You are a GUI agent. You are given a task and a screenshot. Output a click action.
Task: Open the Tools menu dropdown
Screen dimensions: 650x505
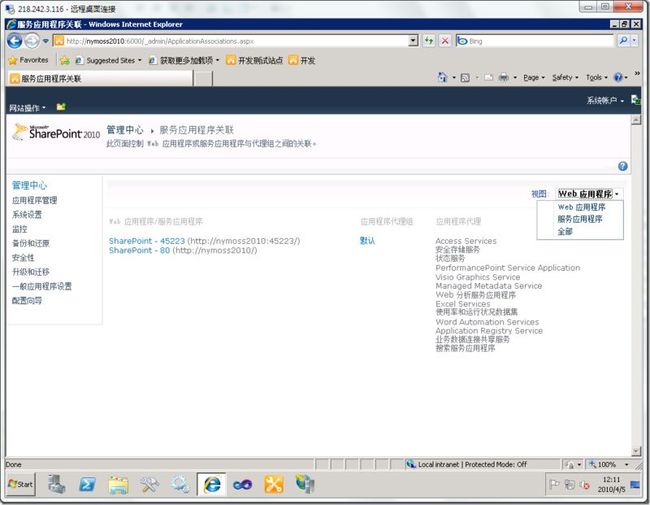(597, 78)
